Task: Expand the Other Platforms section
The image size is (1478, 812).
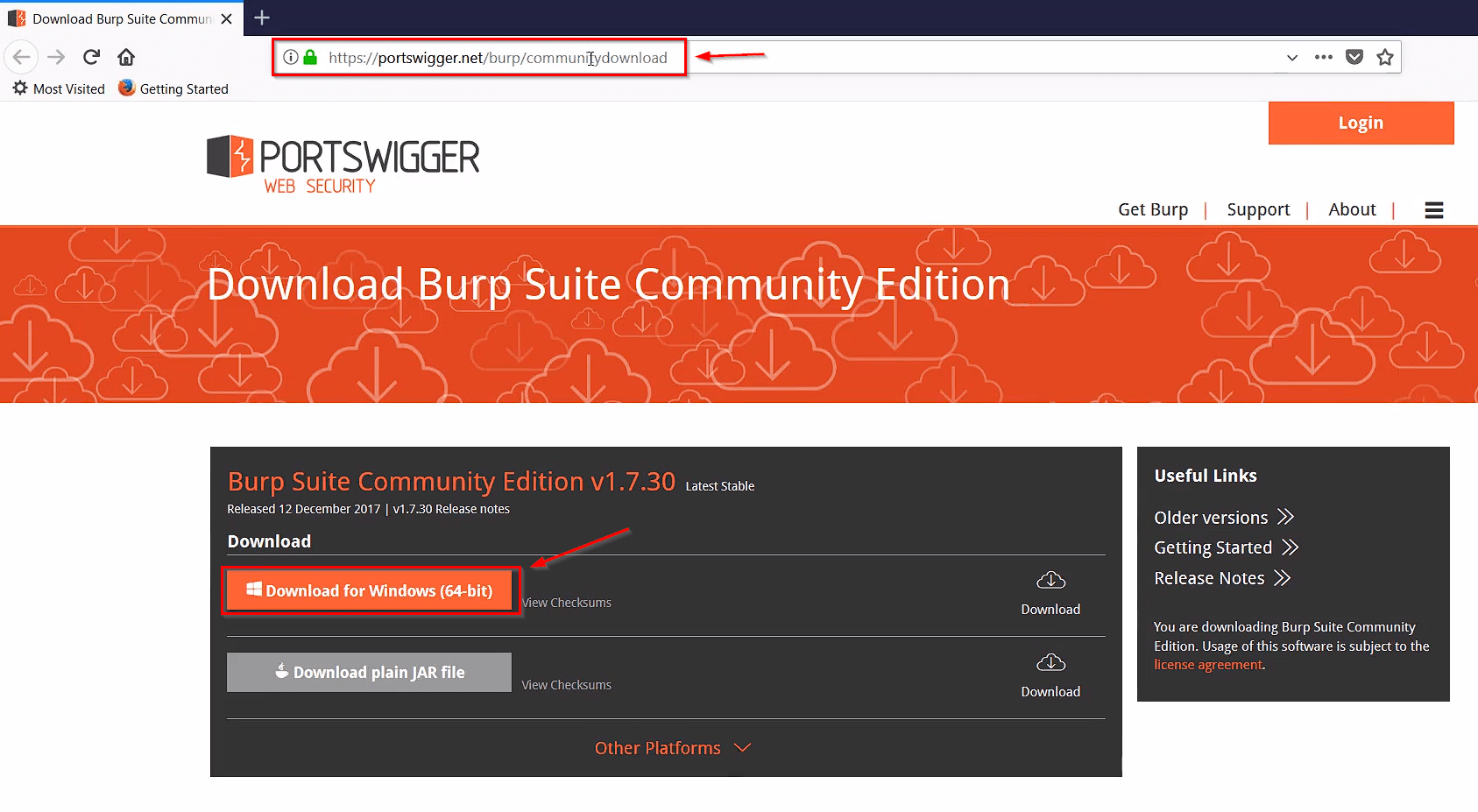Action: point(672,748)
